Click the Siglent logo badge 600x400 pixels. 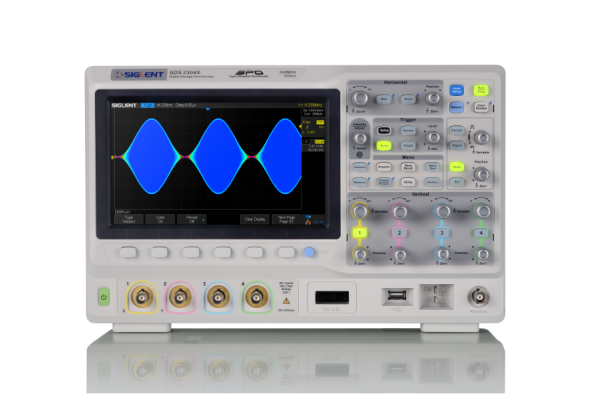pyautogui.click(x=139, y=74)
